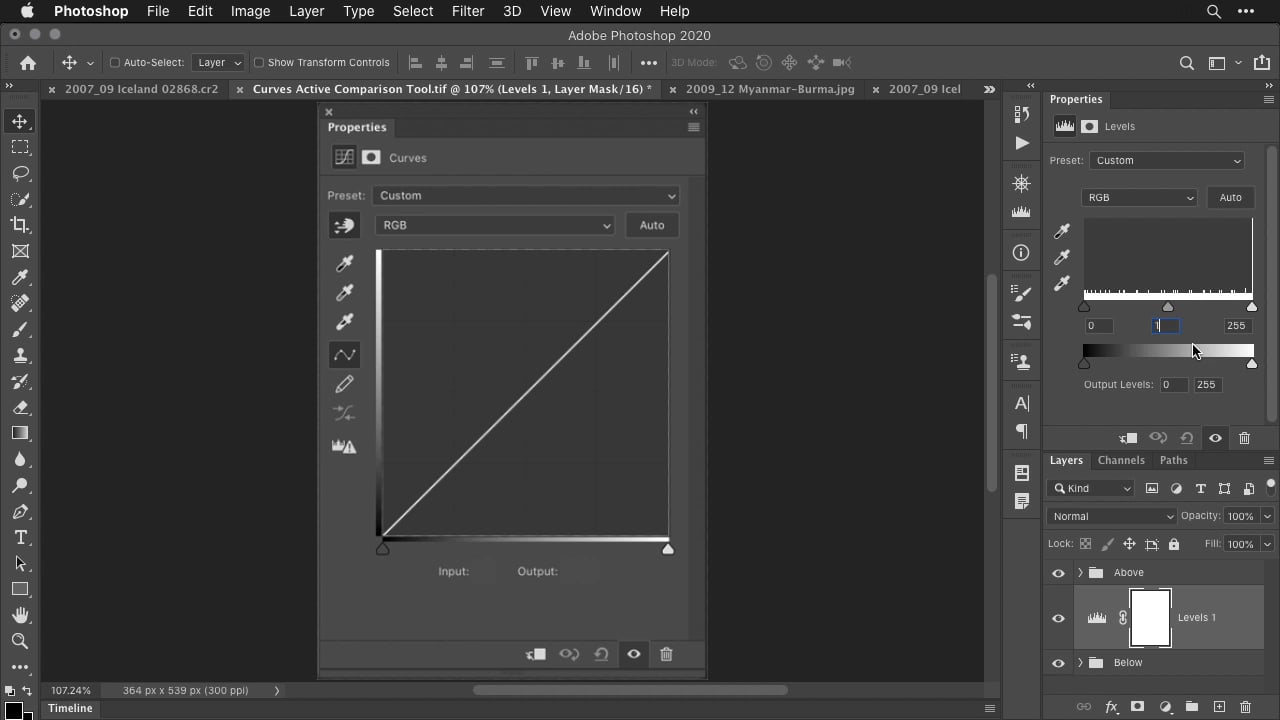Click the Auto button in Levels

click(x=1230, y=197)
